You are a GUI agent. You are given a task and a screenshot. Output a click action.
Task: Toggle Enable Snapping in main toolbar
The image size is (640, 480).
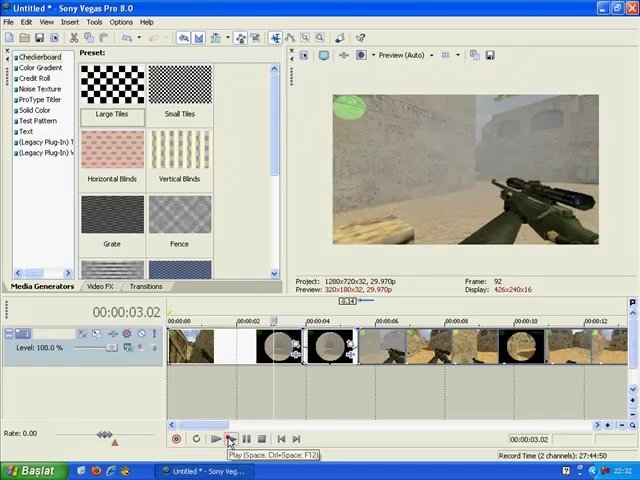[x=183, y=38]
